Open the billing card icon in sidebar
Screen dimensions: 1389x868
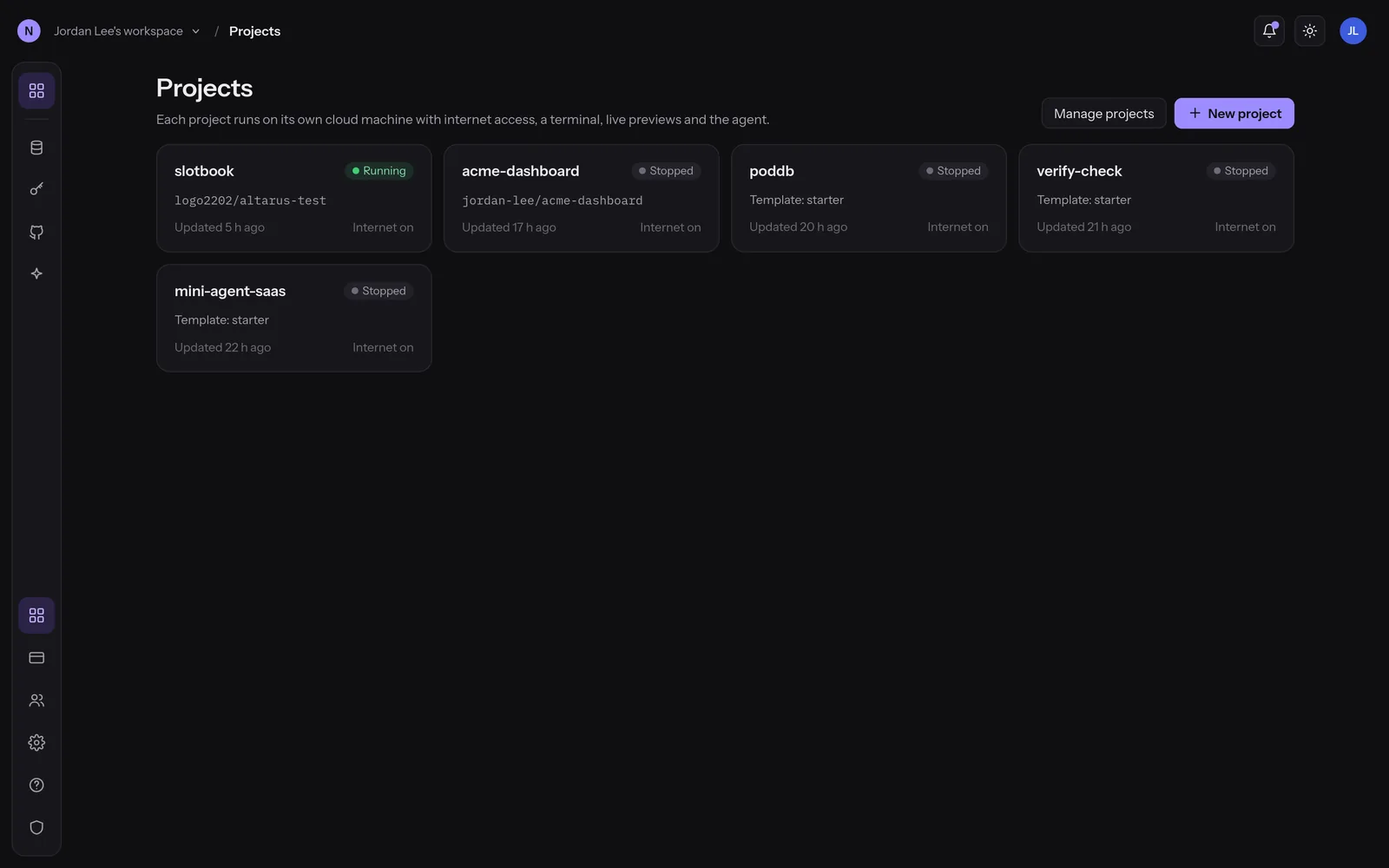coord(36,658)
